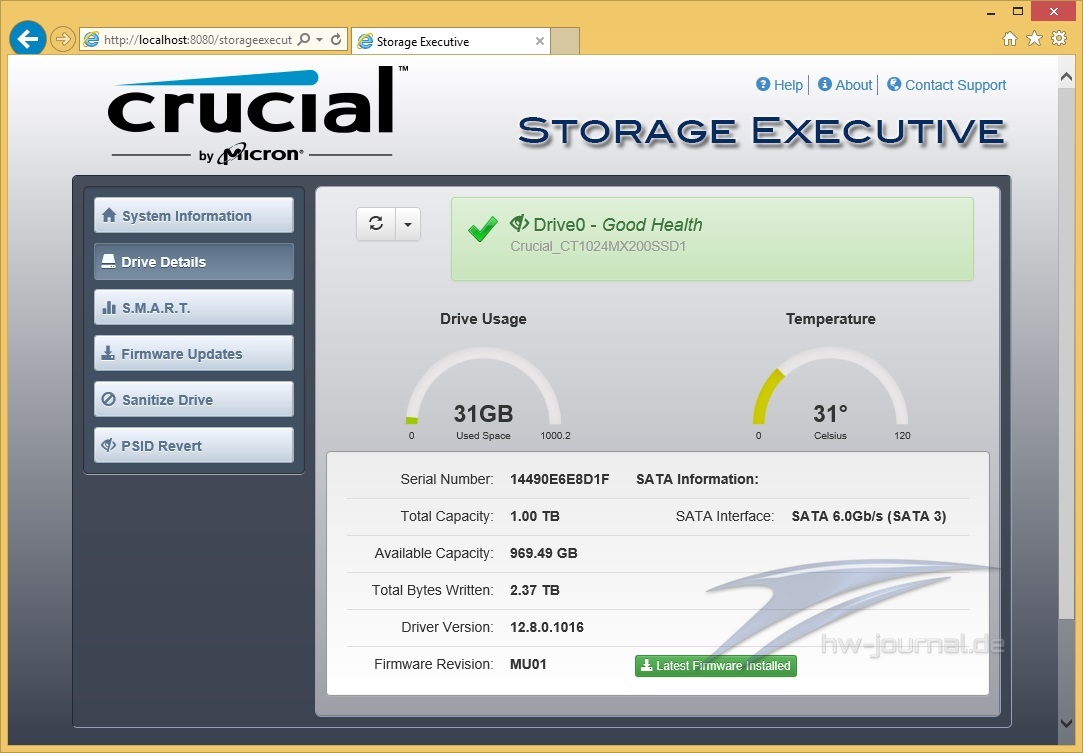Click the Drive Usage gauge
1083x753 pixels.
pyautogui.click(x=483, y=394)
